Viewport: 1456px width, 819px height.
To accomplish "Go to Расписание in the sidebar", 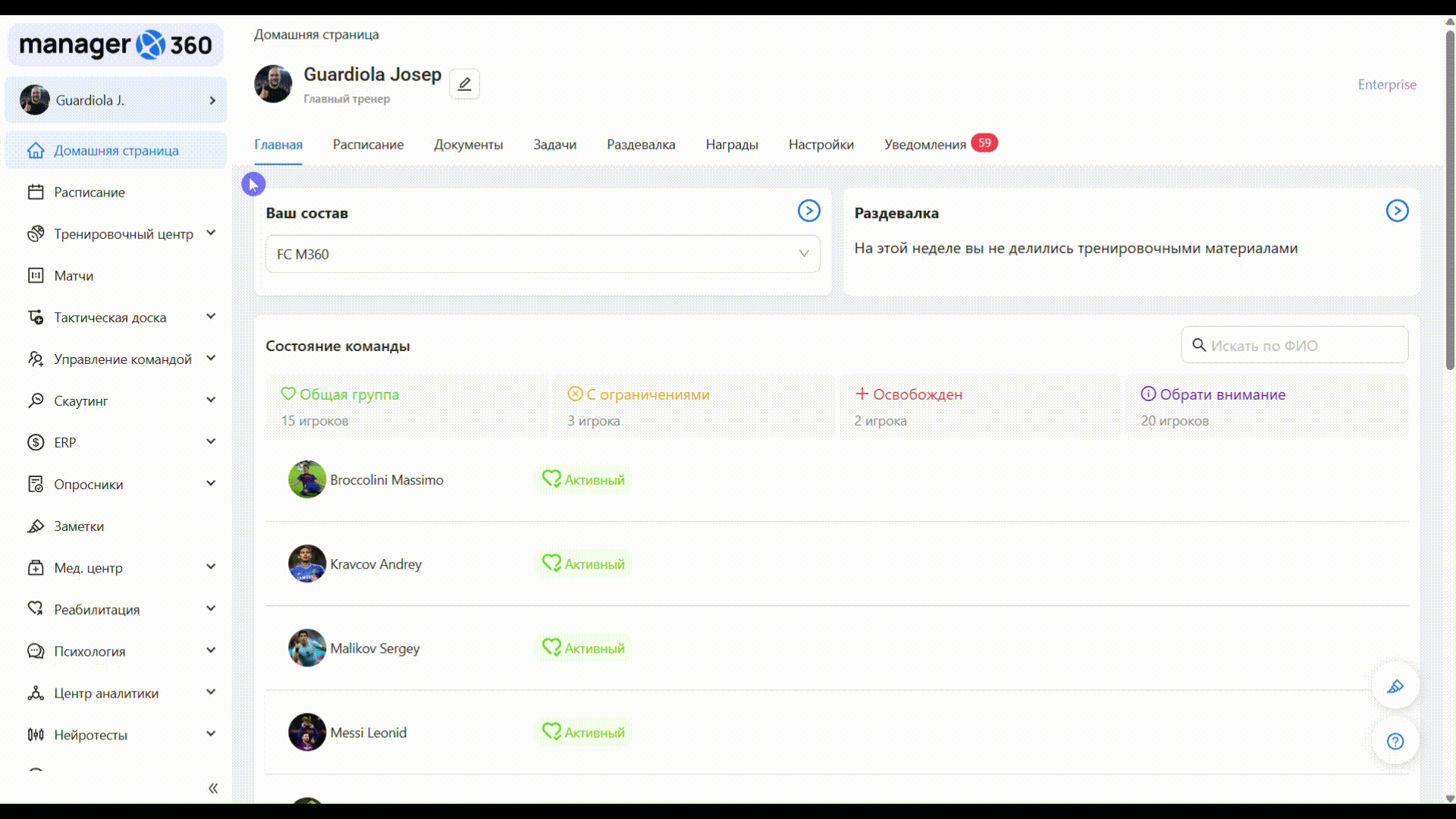I will [89, 193].
